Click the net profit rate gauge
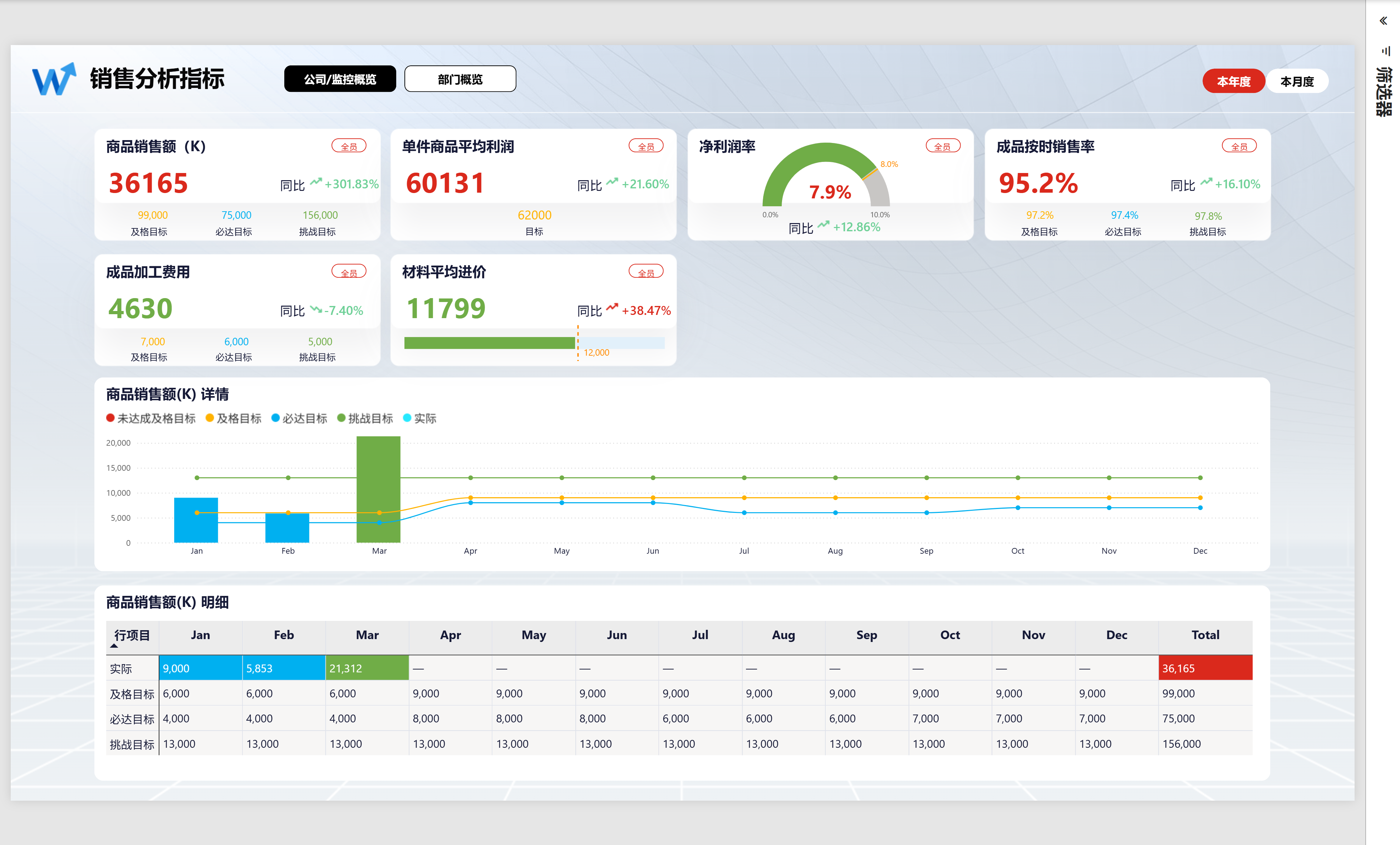1400x845 pixels. [826, 174]
